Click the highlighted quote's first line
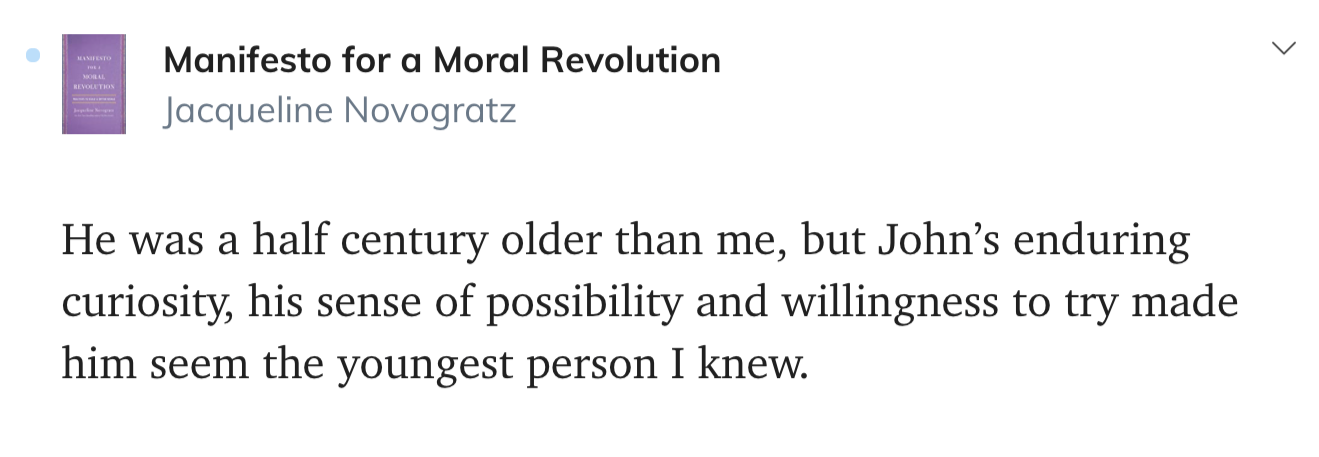 click(625, 242)
